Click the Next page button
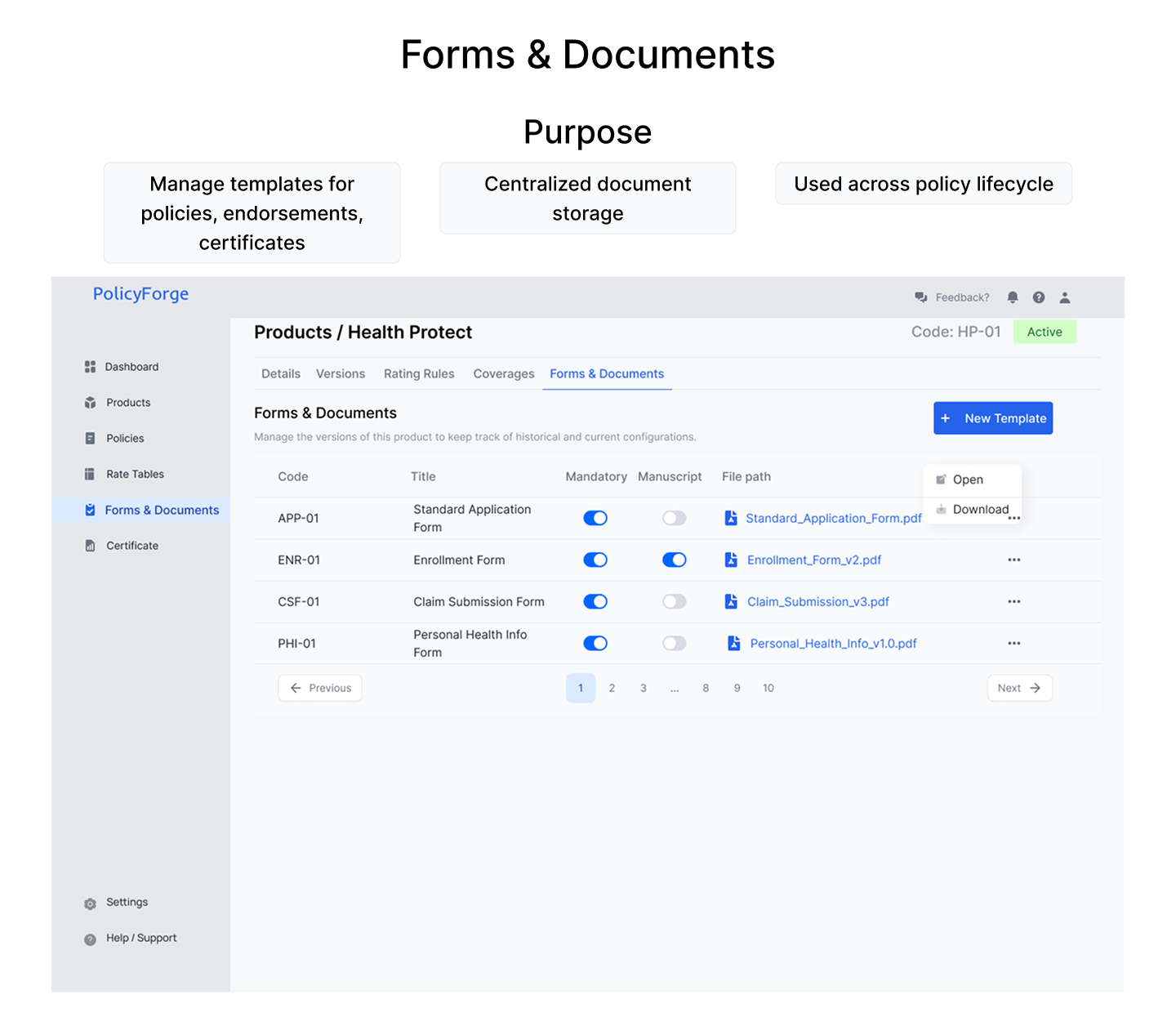Screen dimensions: 1176x1035 point(1019,688)
